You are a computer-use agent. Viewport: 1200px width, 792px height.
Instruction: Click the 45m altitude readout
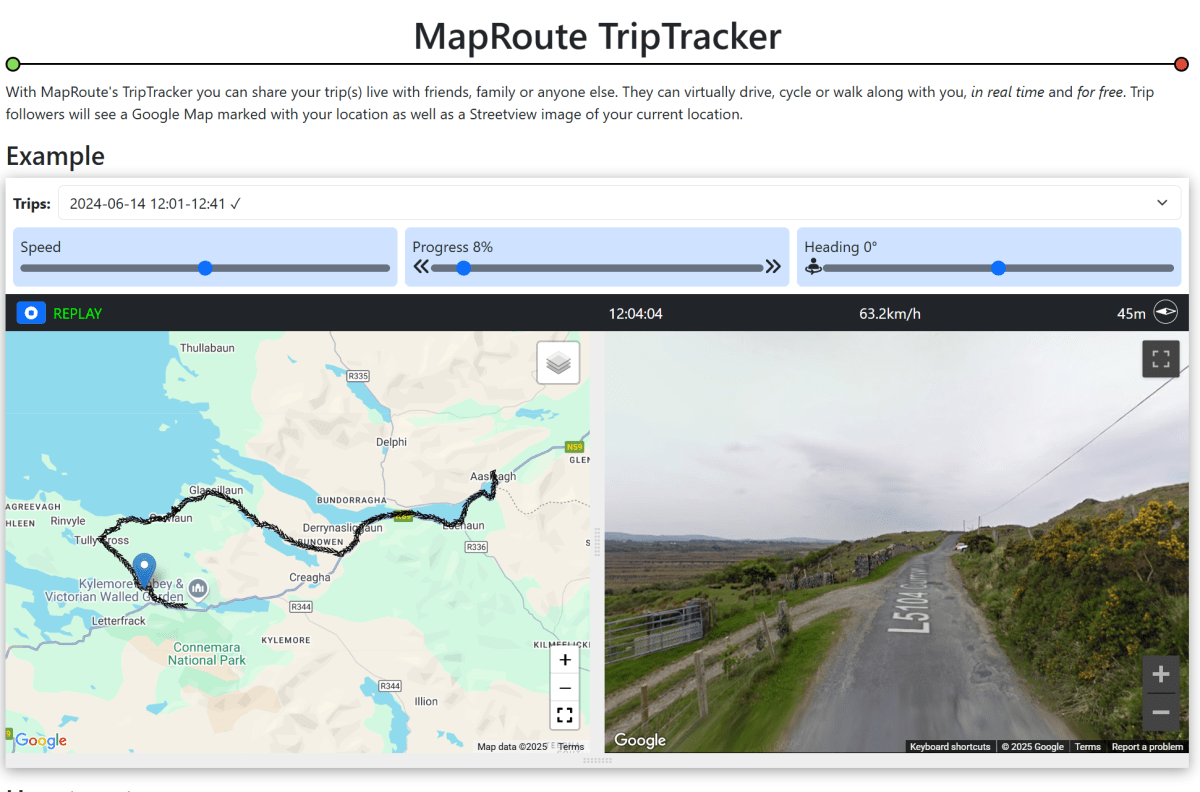coord(1131,313)
